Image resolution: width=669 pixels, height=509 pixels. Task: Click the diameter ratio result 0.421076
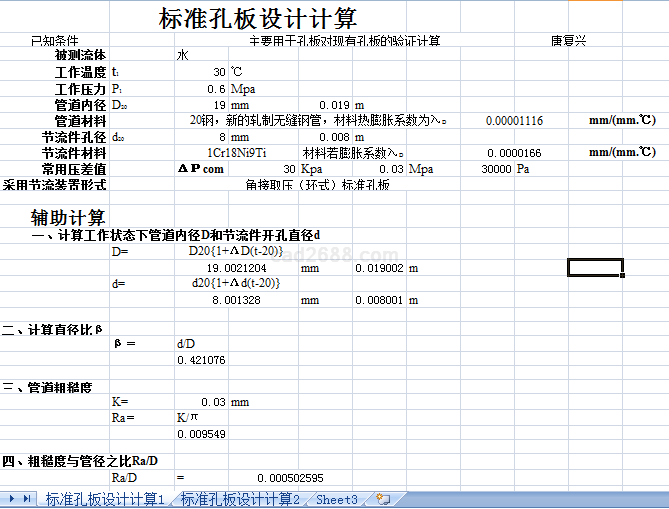201,360
